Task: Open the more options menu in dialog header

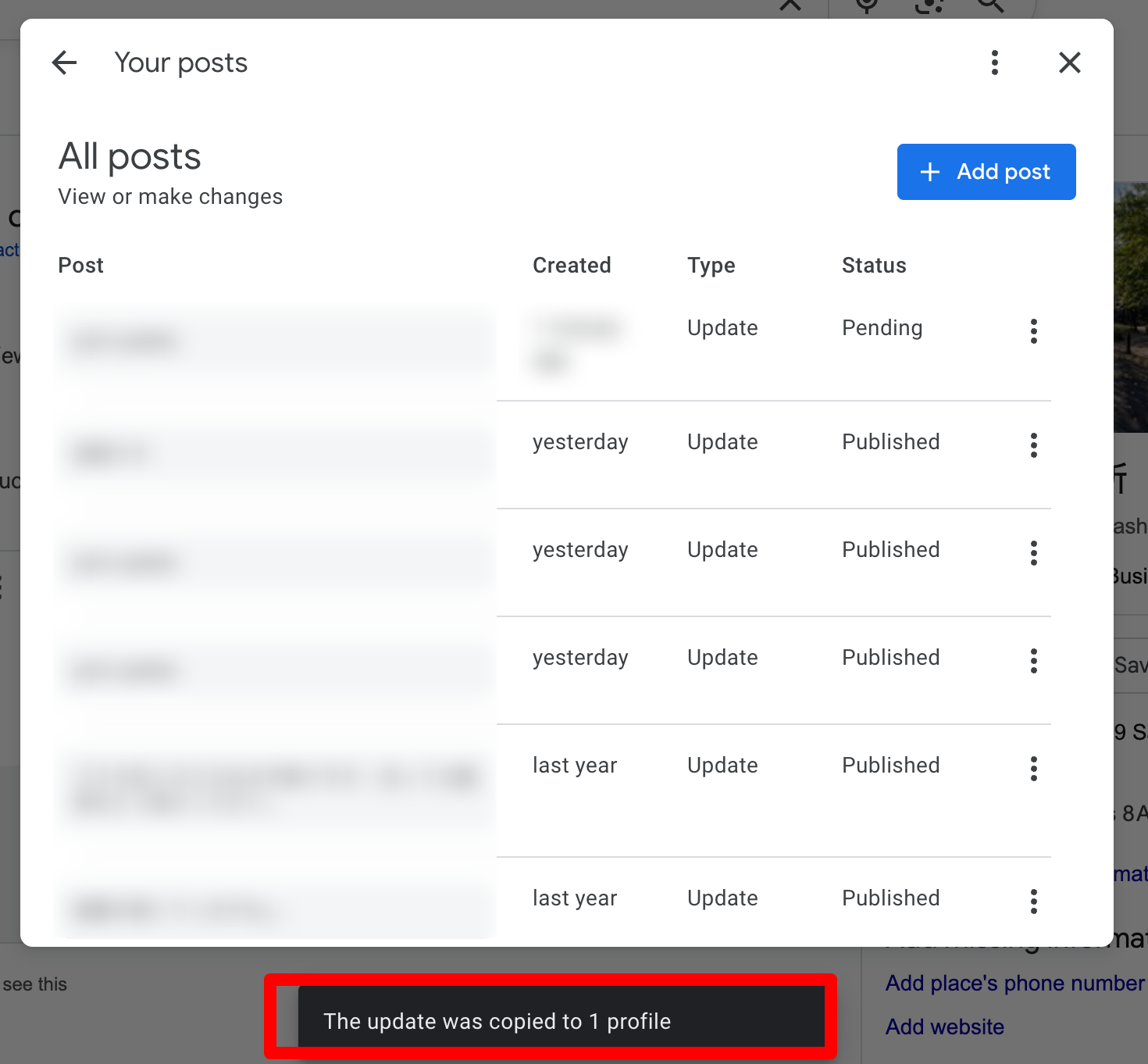Action: click(994, 62)
